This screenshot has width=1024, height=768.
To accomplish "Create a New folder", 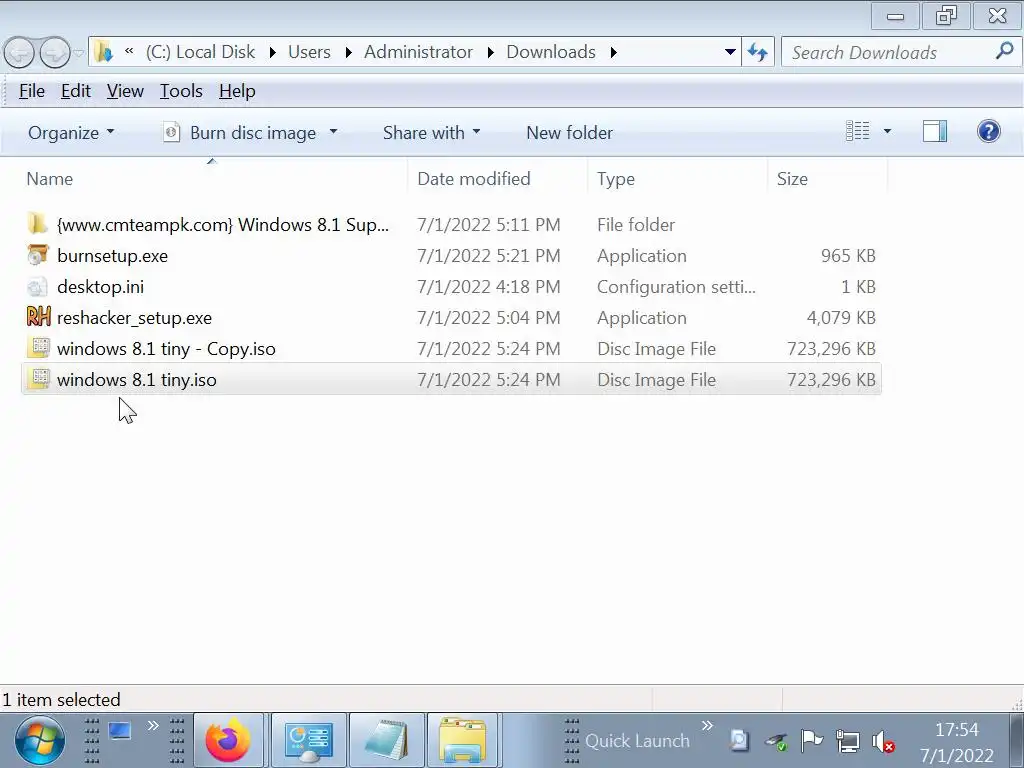I will [x=569, y=132].
